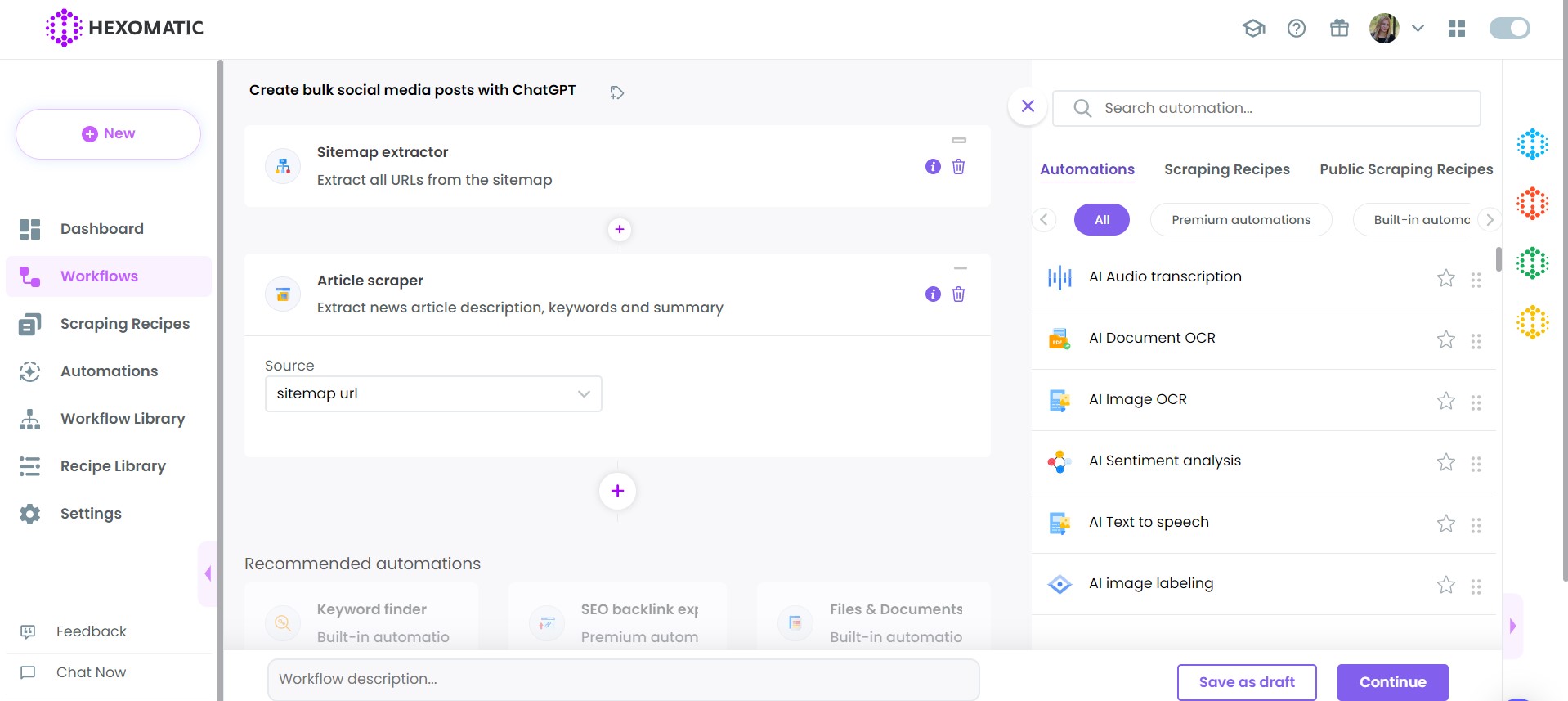Viewport: 1568px width, 701px height.
Task: Open the gift rewards icon
Action: coord(1339,29)
